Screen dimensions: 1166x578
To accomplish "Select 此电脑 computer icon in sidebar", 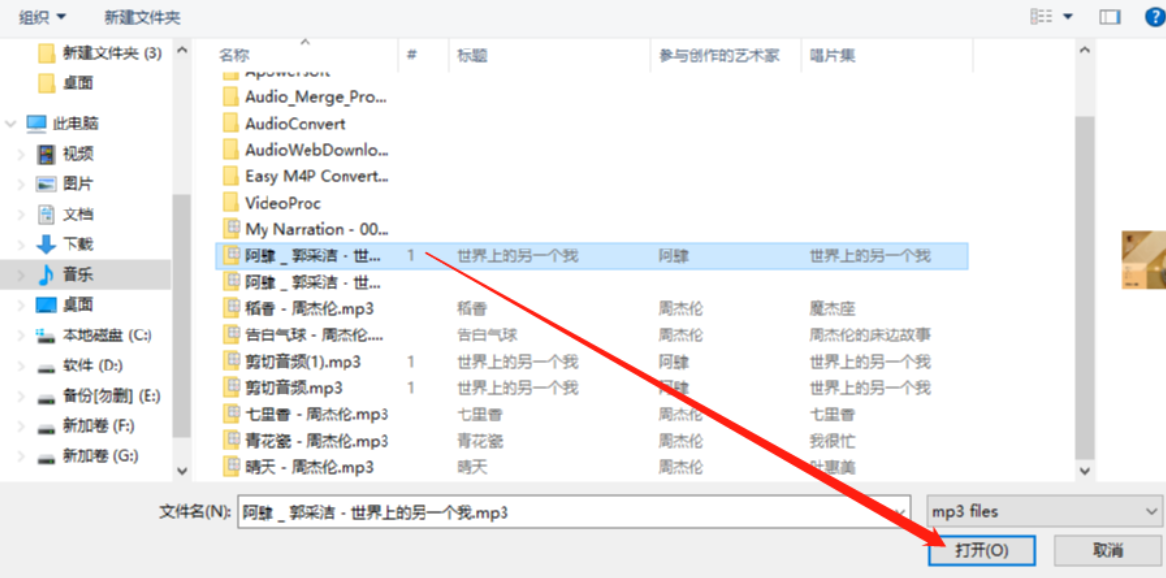I will pyautogui.click(x=36, y=123).
